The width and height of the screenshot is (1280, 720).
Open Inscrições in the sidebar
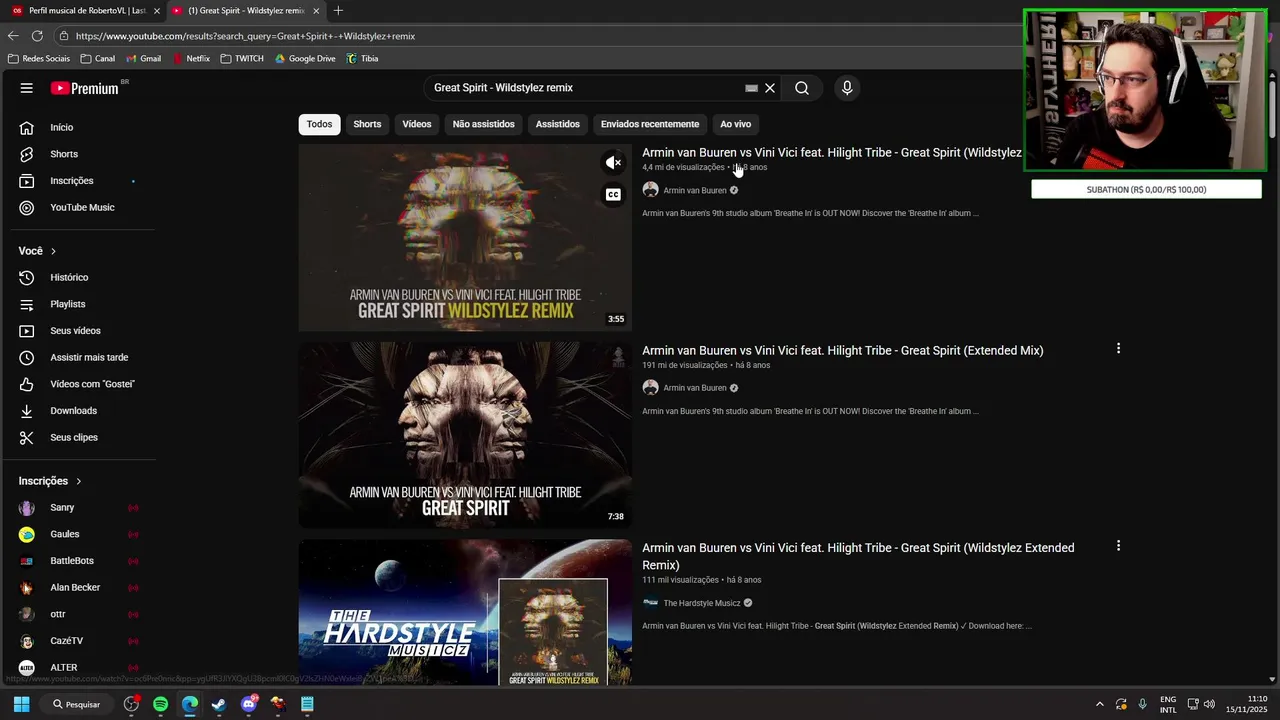tap(72, 181)
